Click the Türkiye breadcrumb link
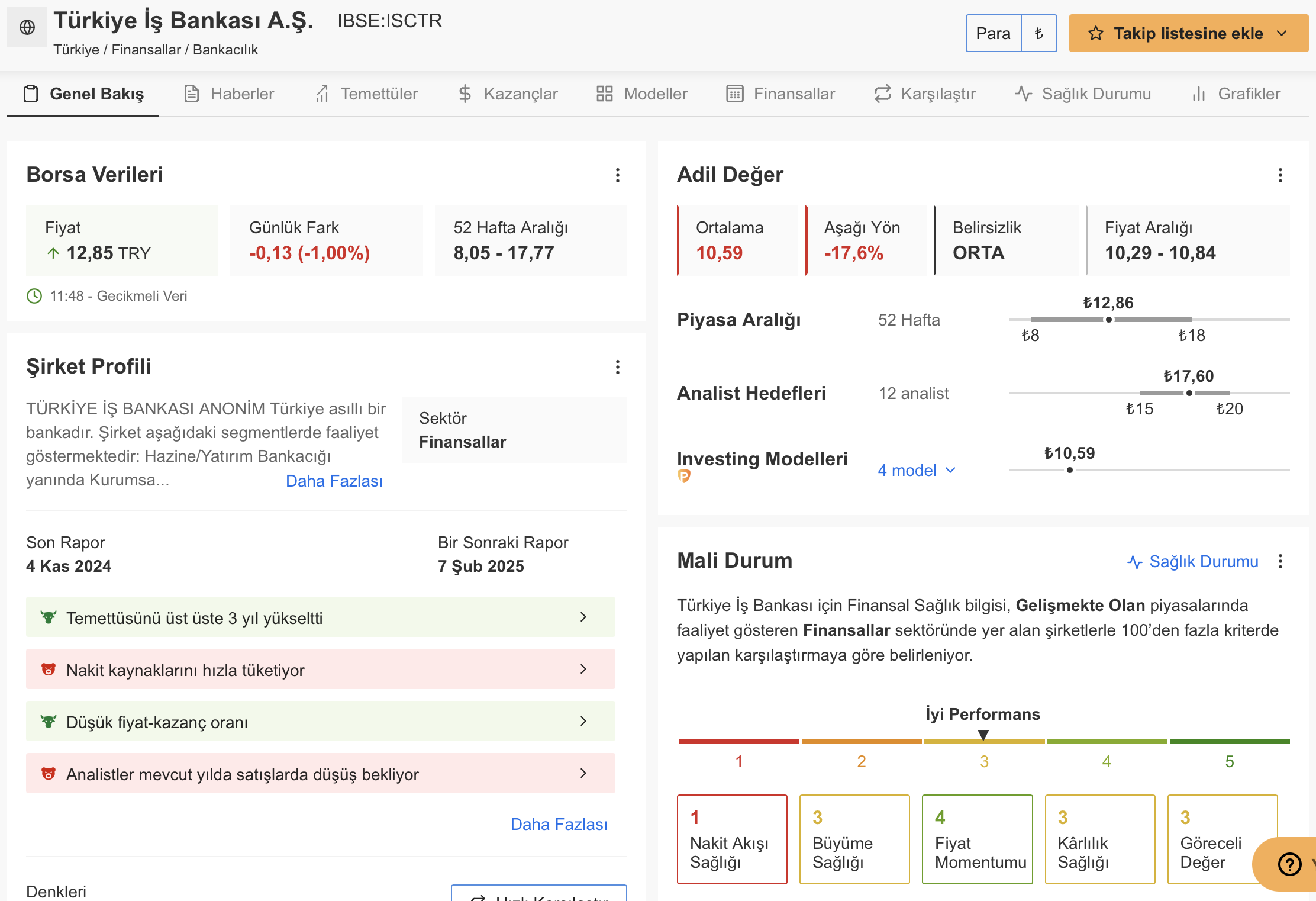The height and width of the screenshot is (901, 1316). (x=76, y=50)
